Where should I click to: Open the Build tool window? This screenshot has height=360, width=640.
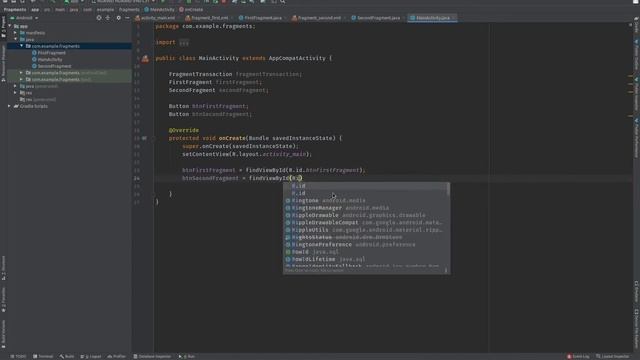click(67, 356)
